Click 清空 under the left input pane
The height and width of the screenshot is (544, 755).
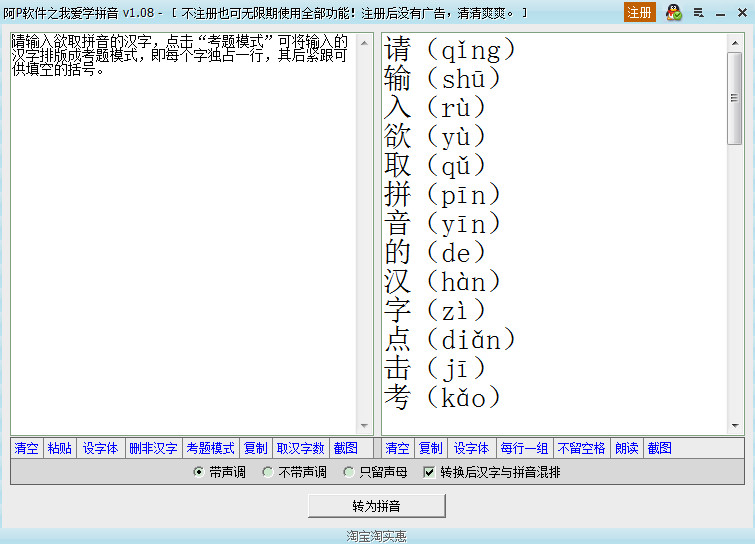coord(26,448)
